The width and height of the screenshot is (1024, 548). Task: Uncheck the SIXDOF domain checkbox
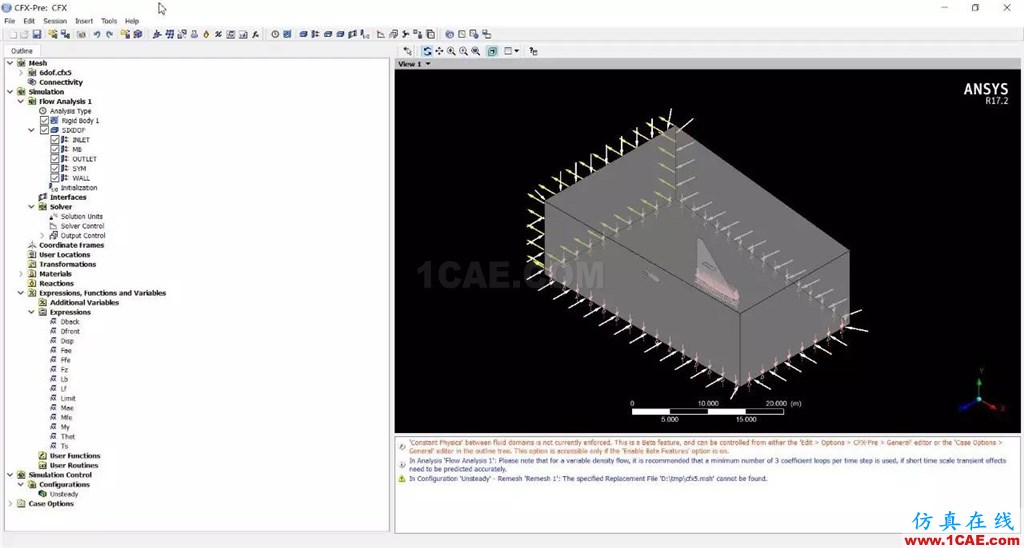[44, 130]
